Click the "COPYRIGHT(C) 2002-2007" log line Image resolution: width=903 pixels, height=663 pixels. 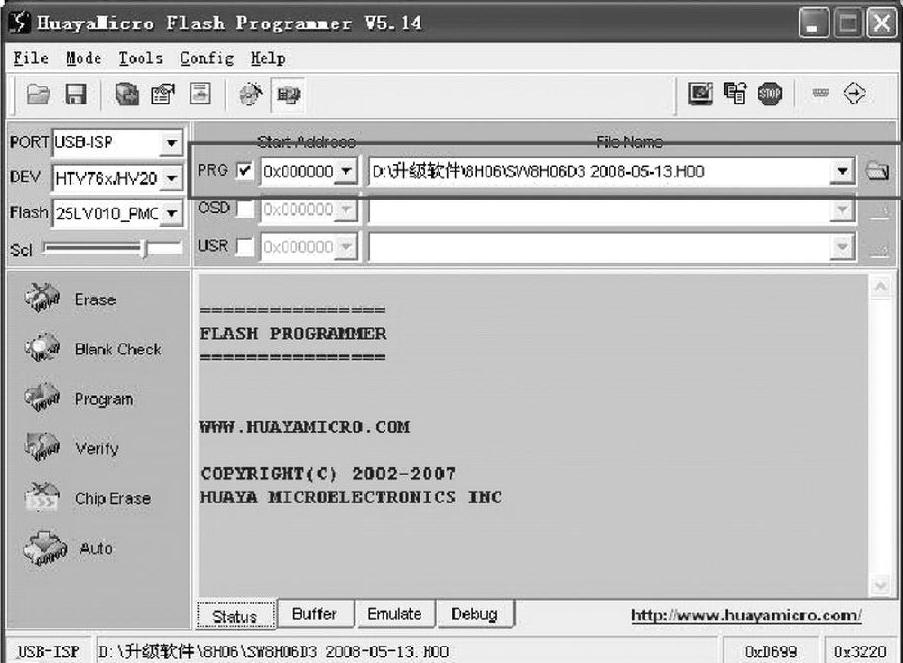(328, 473)
